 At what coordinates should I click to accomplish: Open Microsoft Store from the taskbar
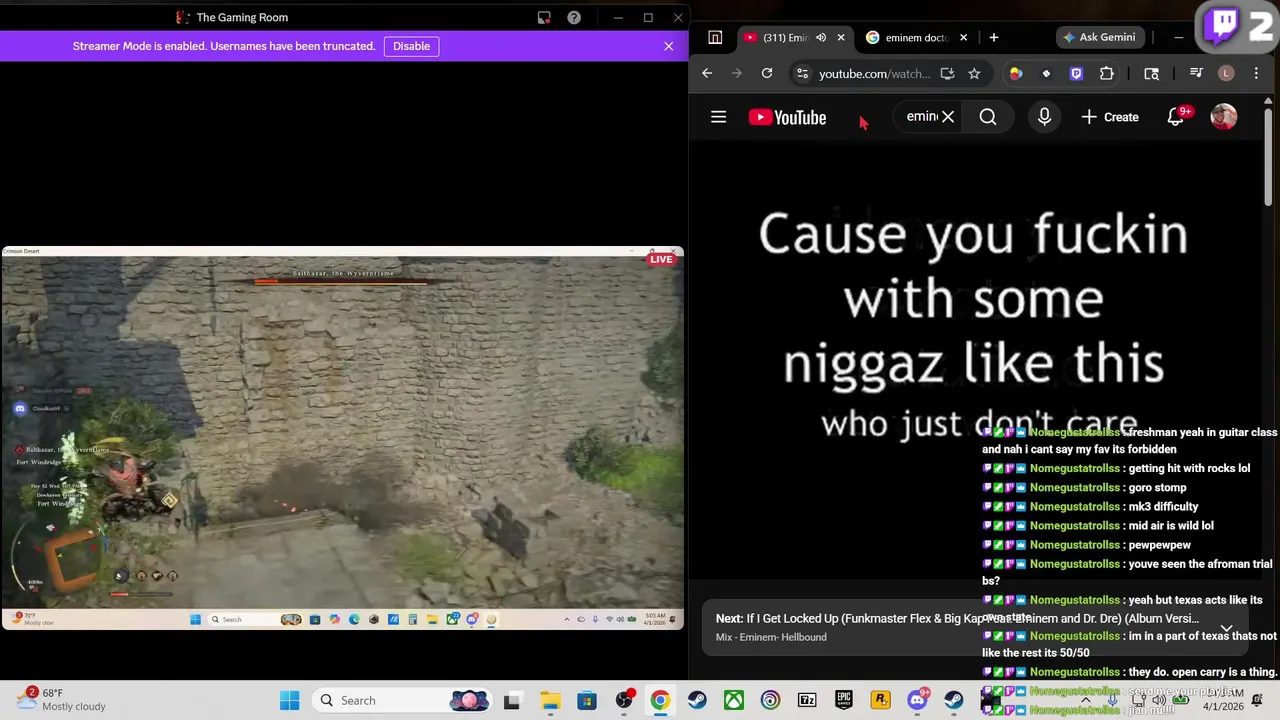(587, 700)
